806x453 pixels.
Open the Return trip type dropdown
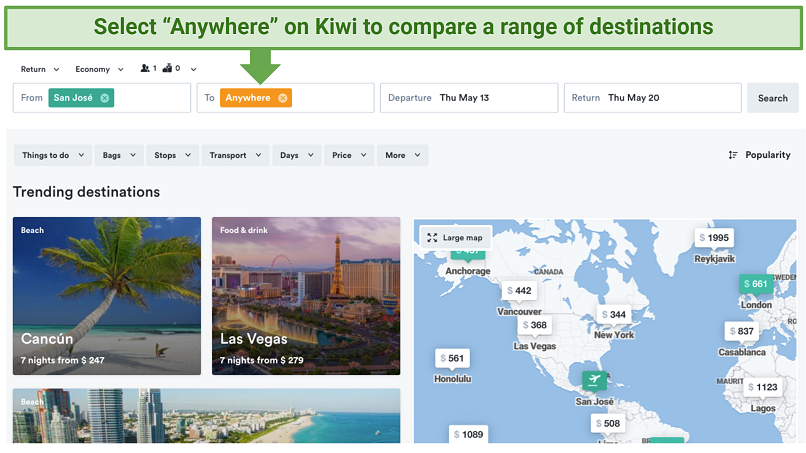(x=40, y=69)
